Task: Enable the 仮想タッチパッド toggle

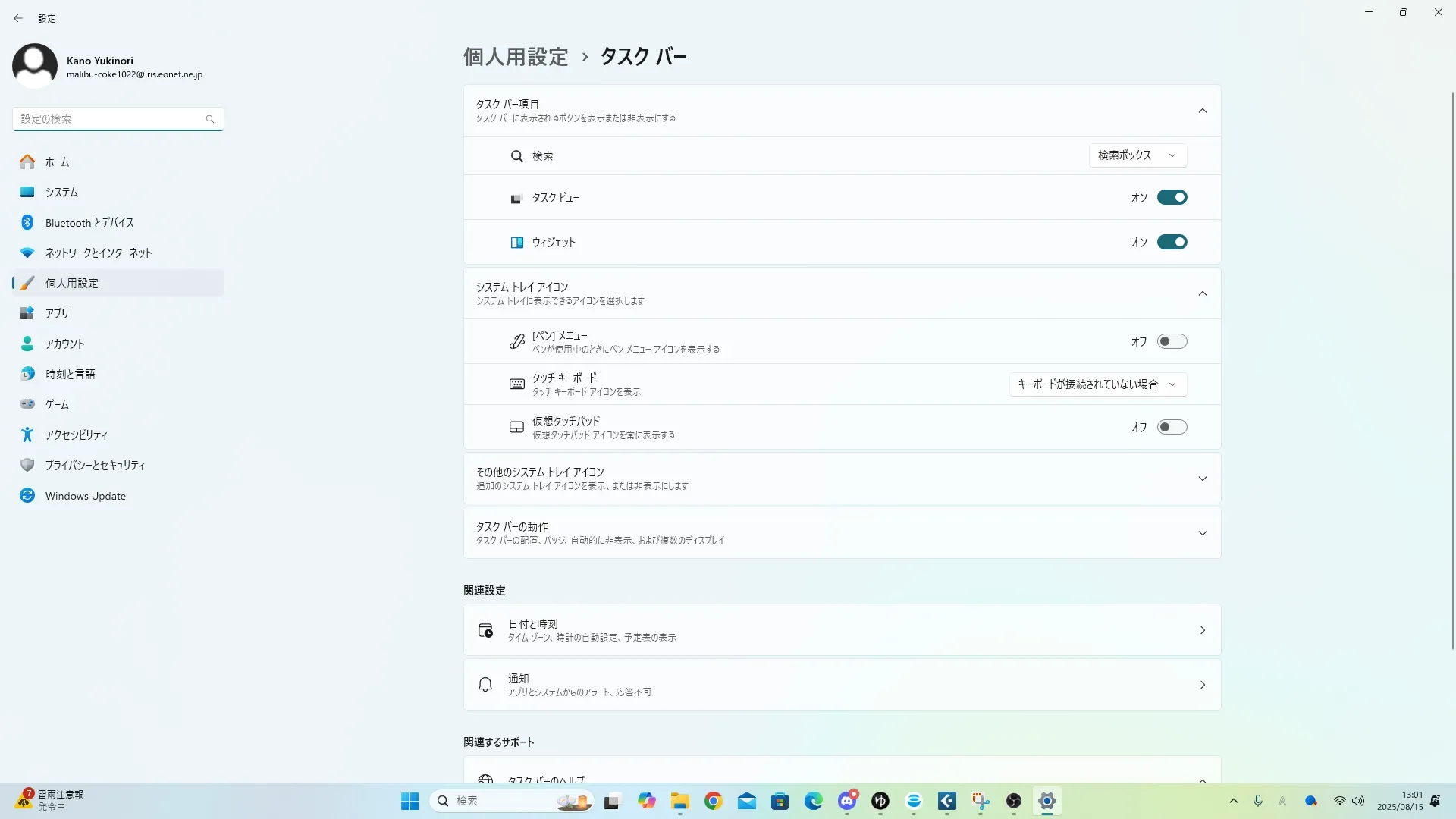Action: coord(1172,428)
